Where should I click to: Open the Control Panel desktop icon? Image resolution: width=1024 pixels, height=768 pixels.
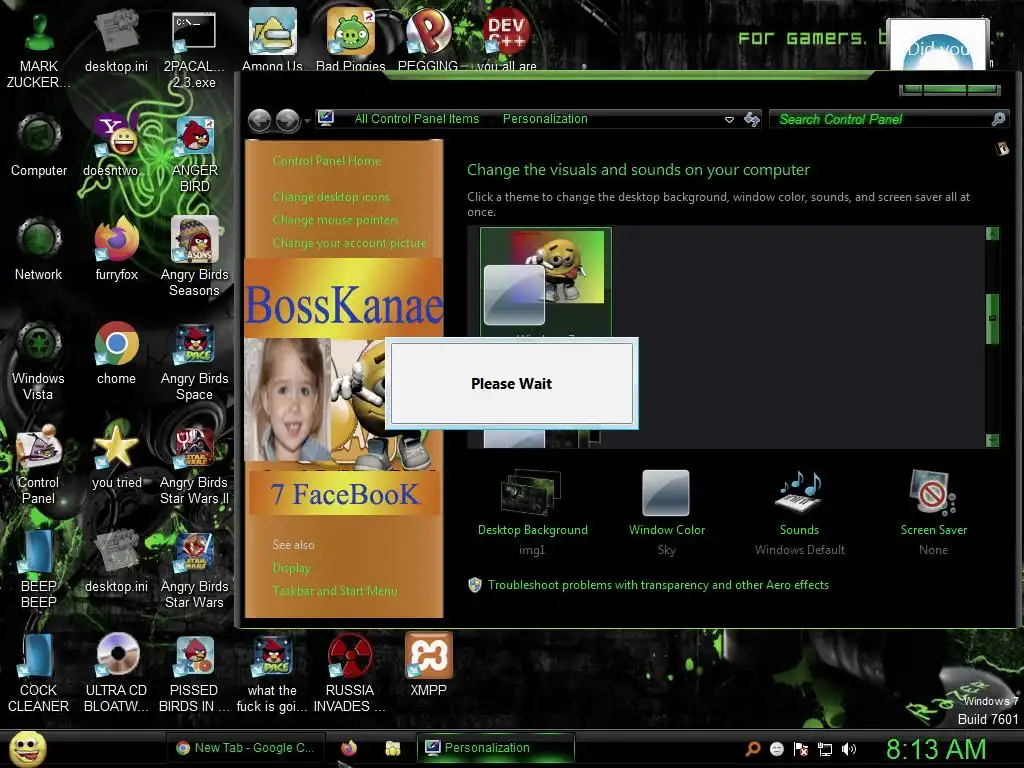click(39, 465)
